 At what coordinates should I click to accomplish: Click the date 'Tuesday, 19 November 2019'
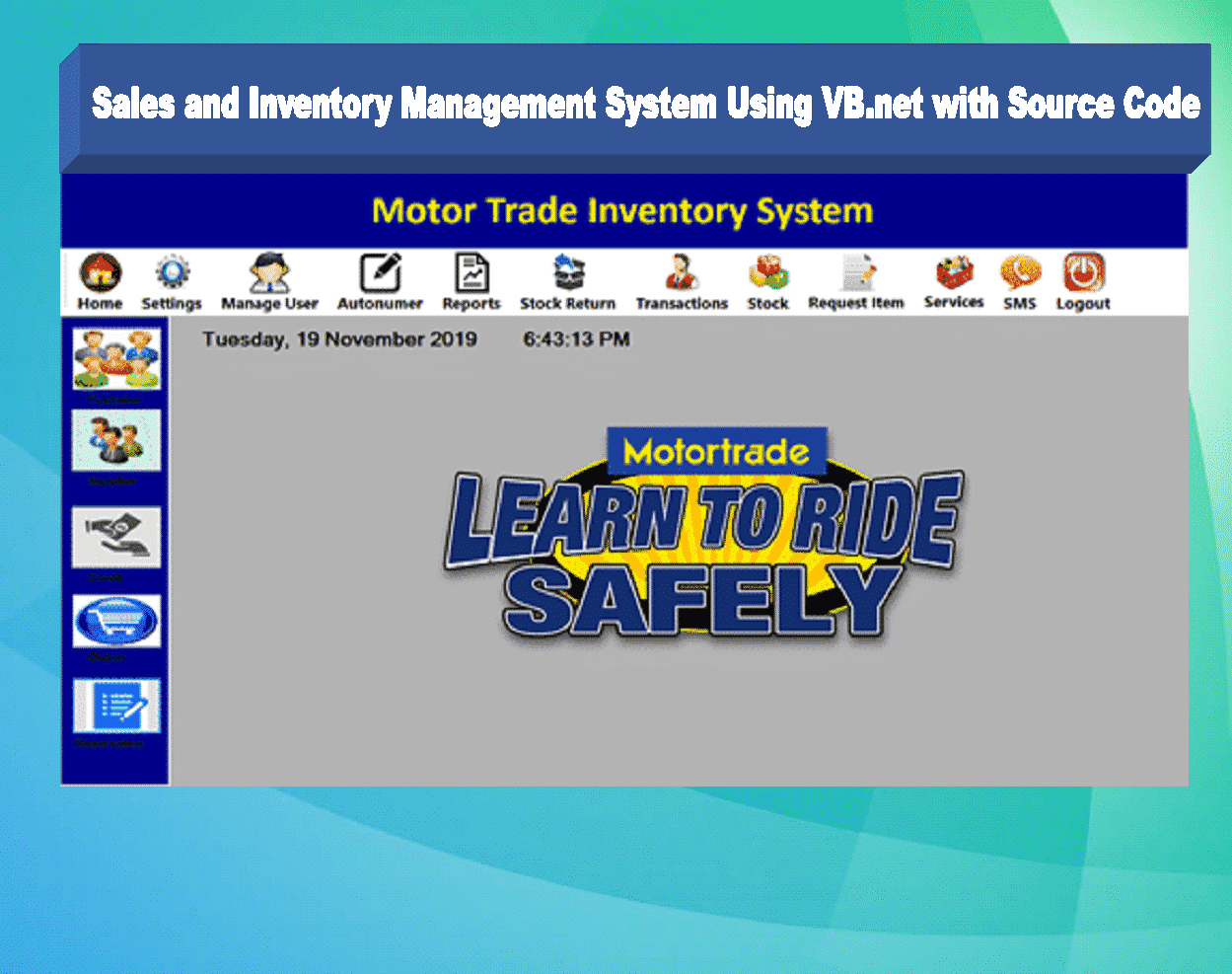[x=340, y=339]
